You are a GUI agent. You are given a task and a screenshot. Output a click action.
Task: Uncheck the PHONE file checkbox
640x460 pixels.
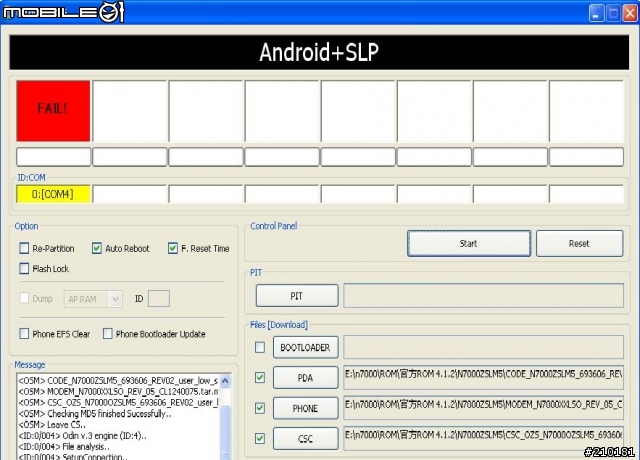[260, 408]
